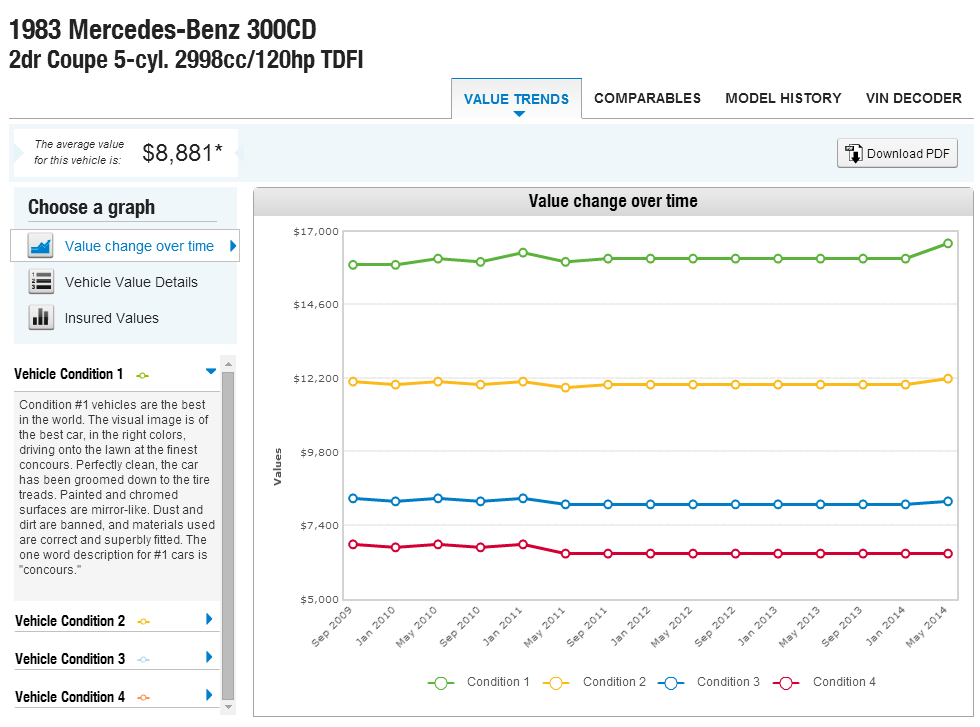Click the Value change over time chart title
Viewport: 980px width, 727px height.
(613, 201)
